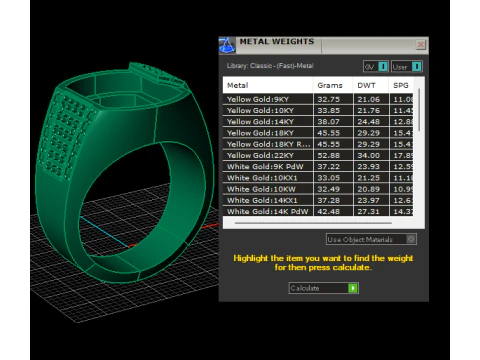
Task: Click the SPG column header
Action: [401, 85]
